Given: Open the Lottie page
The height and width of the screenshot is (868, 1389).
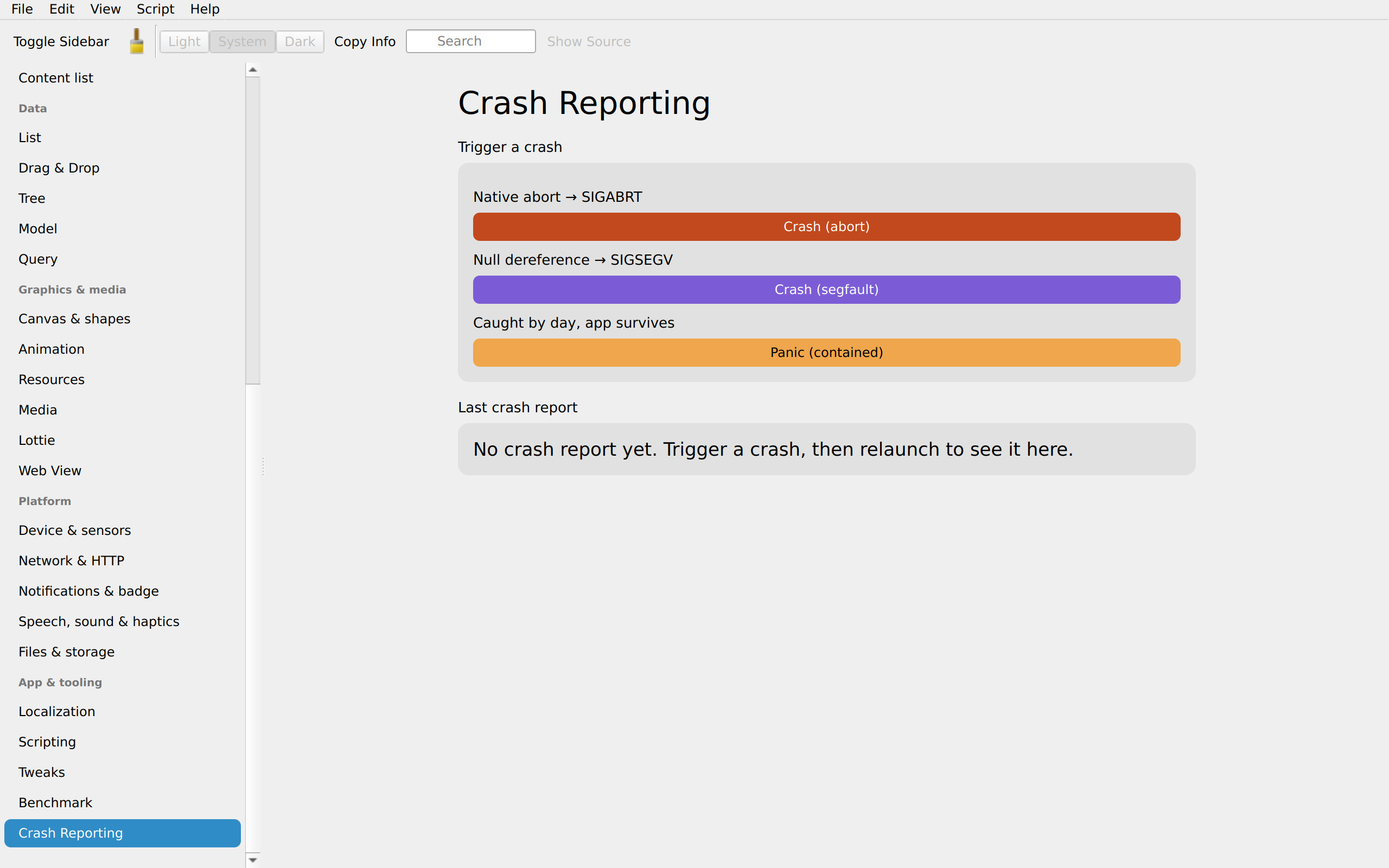Looking at the screenshot, I should 122,441.
